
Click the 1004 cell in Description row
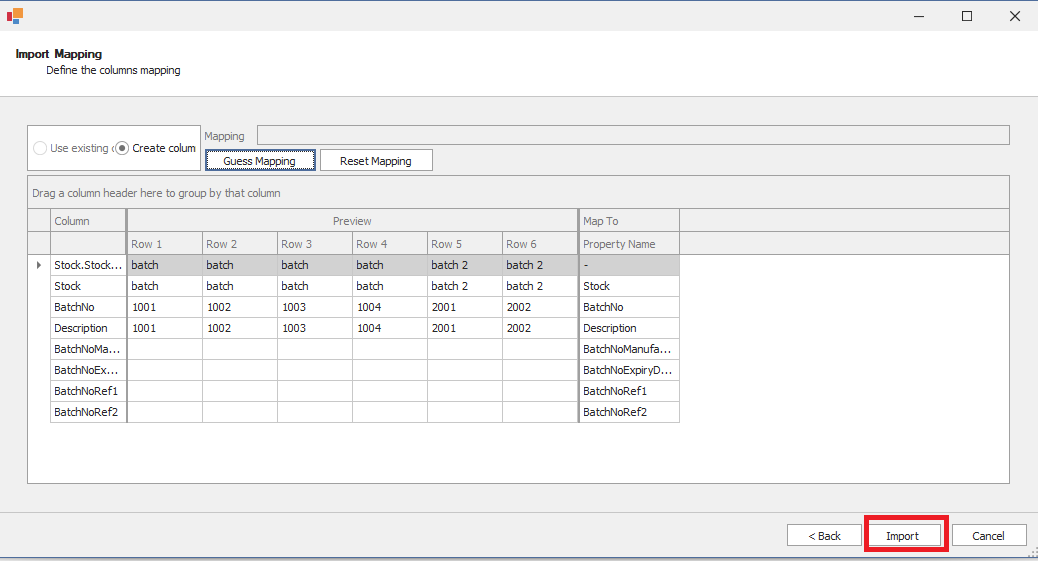pos(390,328)
